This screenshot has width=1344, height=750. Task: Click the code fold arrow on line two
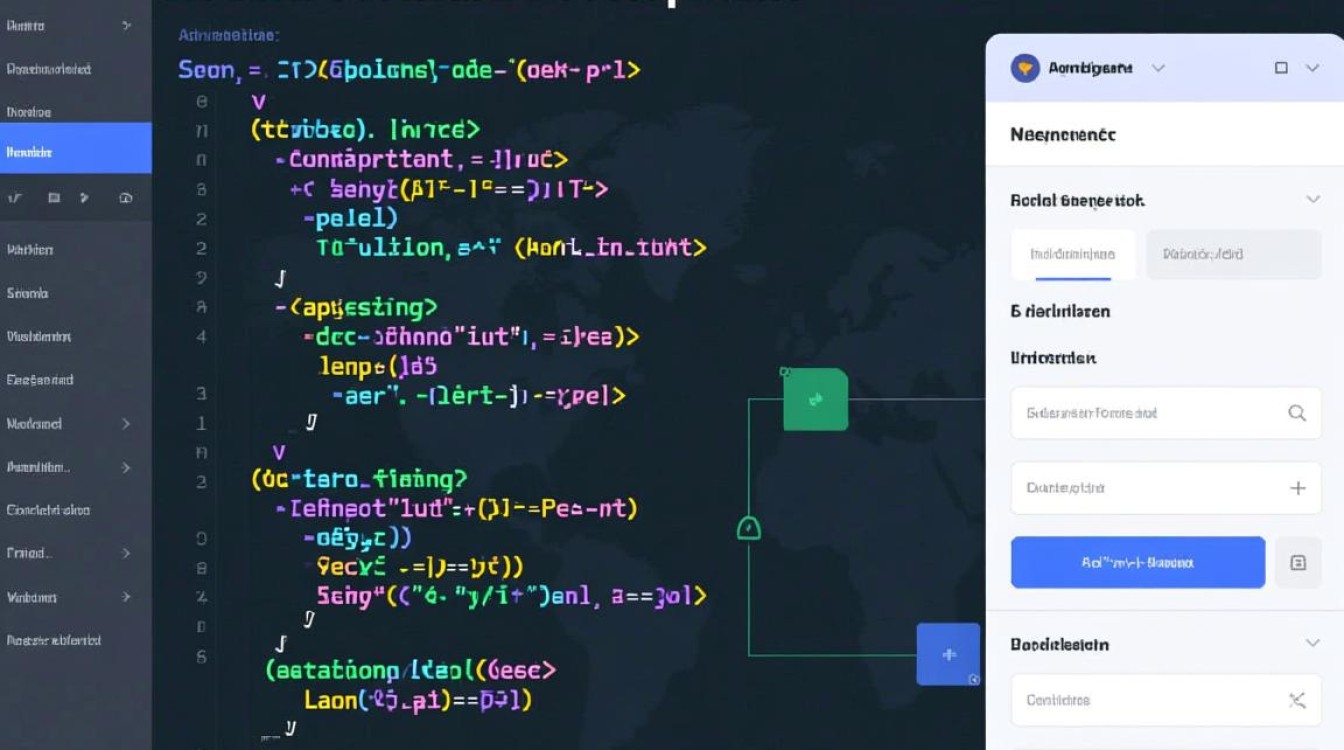pyautogui.click(x=260, y=101)
